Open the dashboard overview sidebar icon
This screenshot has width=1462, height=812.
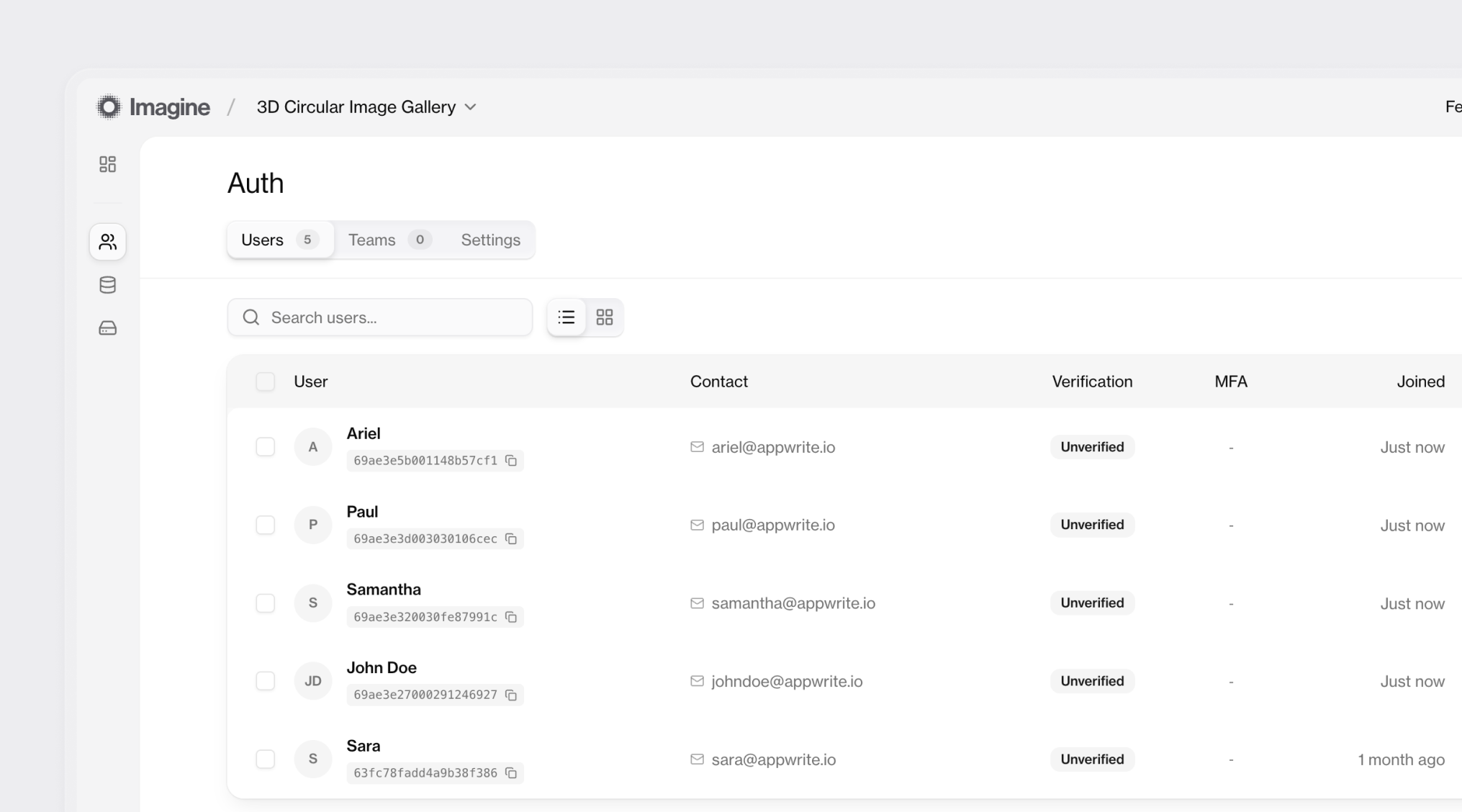107,164
